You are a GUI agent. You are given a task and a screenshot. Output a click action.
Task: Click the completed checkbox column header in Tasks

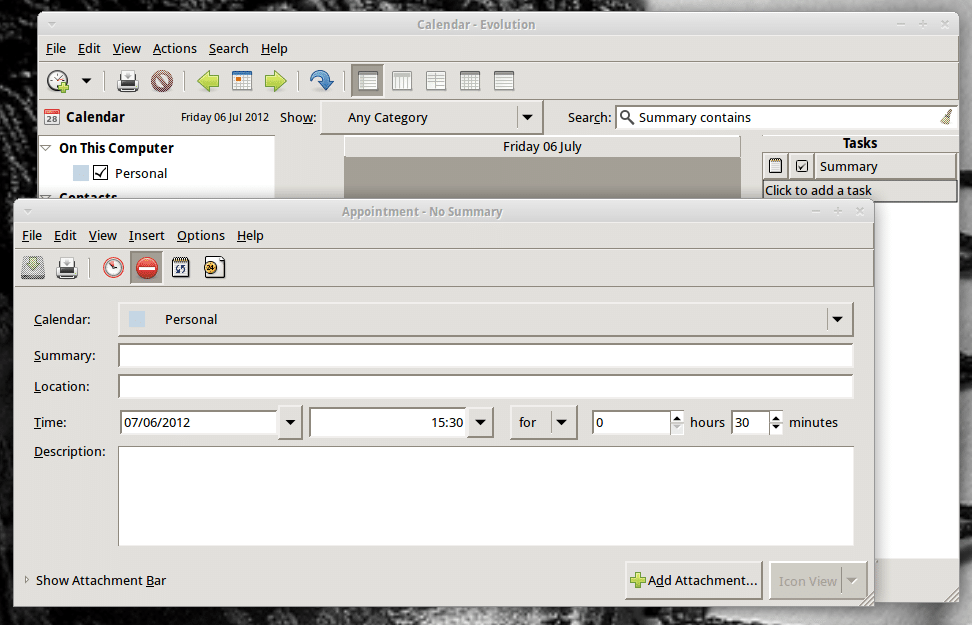[802, 166]
